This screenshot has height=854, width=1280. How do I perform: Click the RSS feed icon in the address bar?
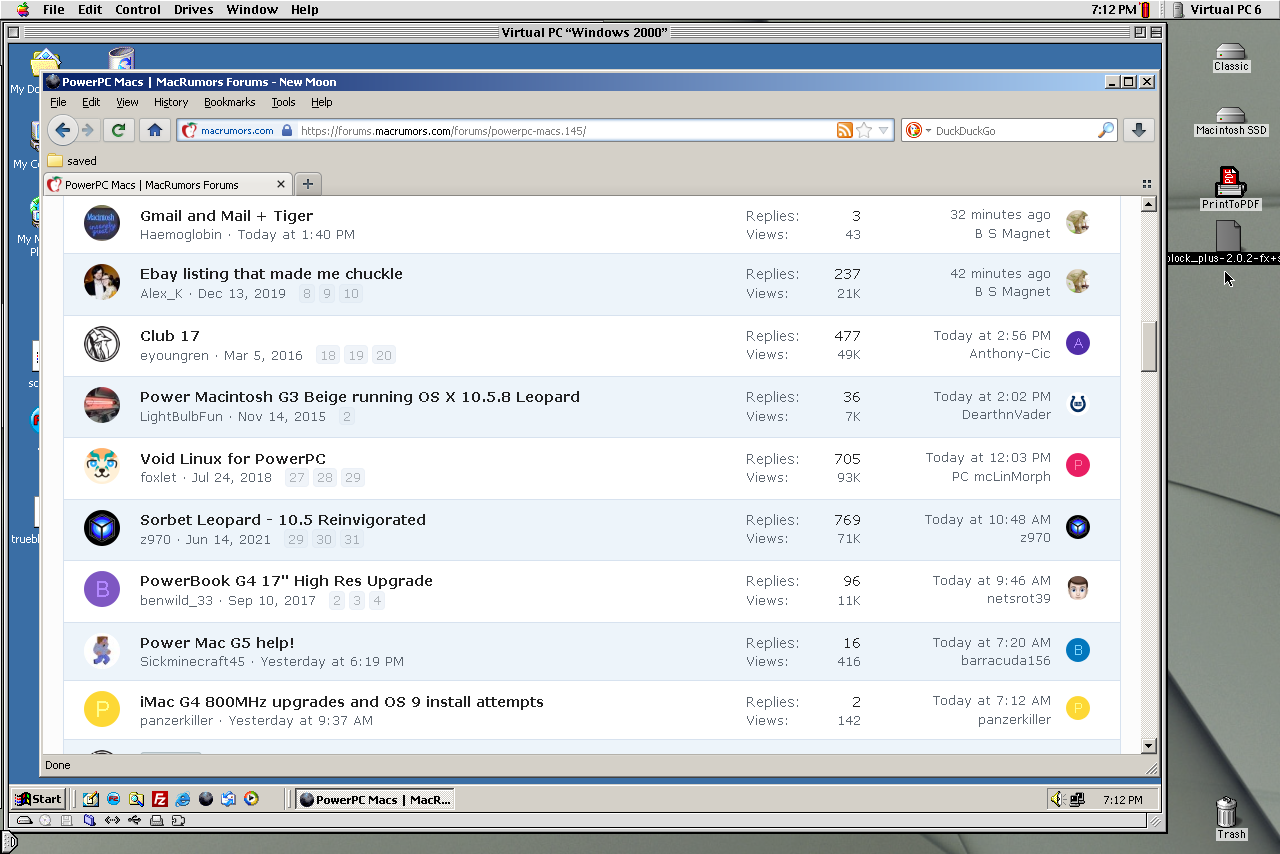(845, 130)
